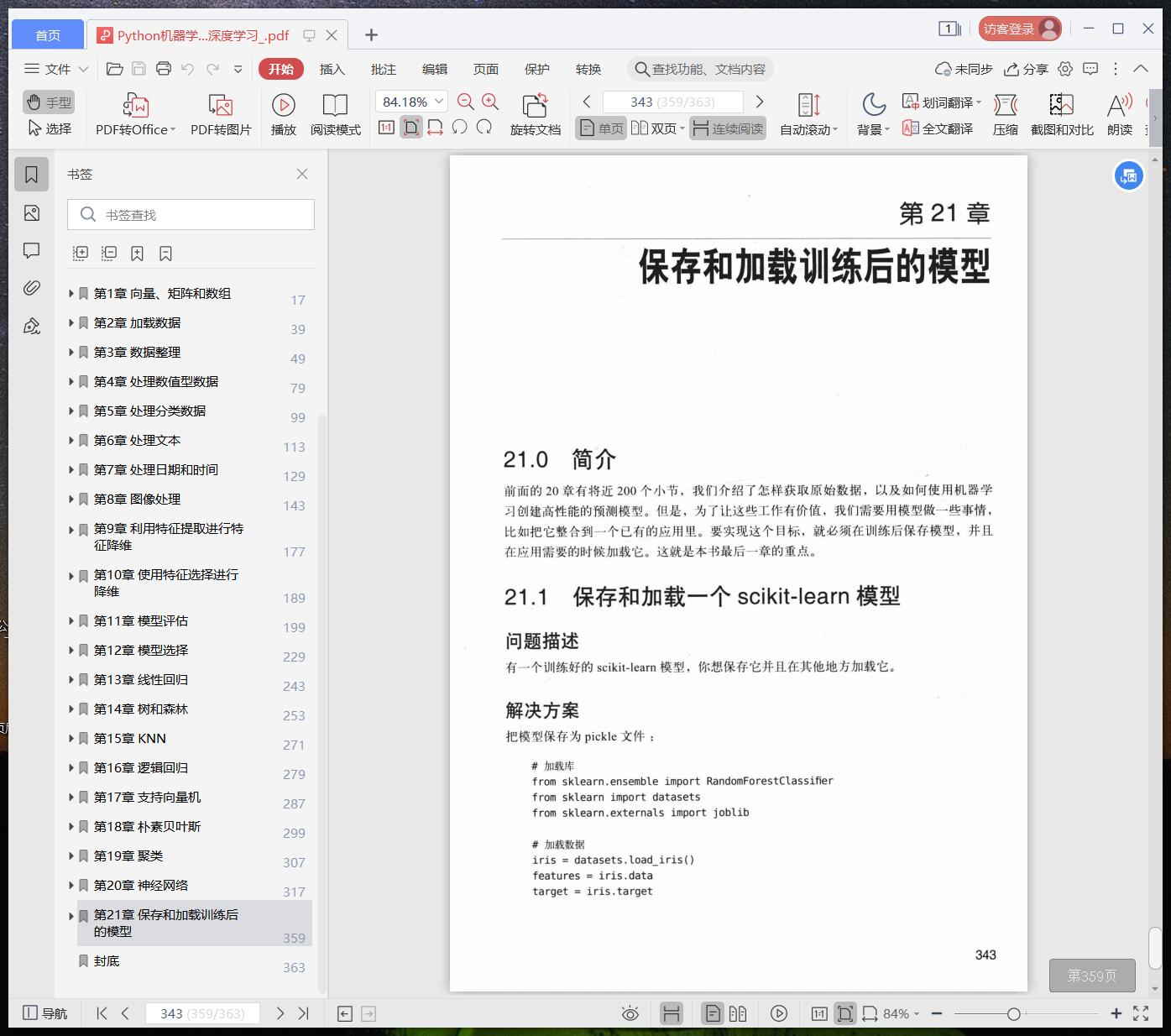Switch to the 批注 ribbon tab

click(x=384, y=69)
